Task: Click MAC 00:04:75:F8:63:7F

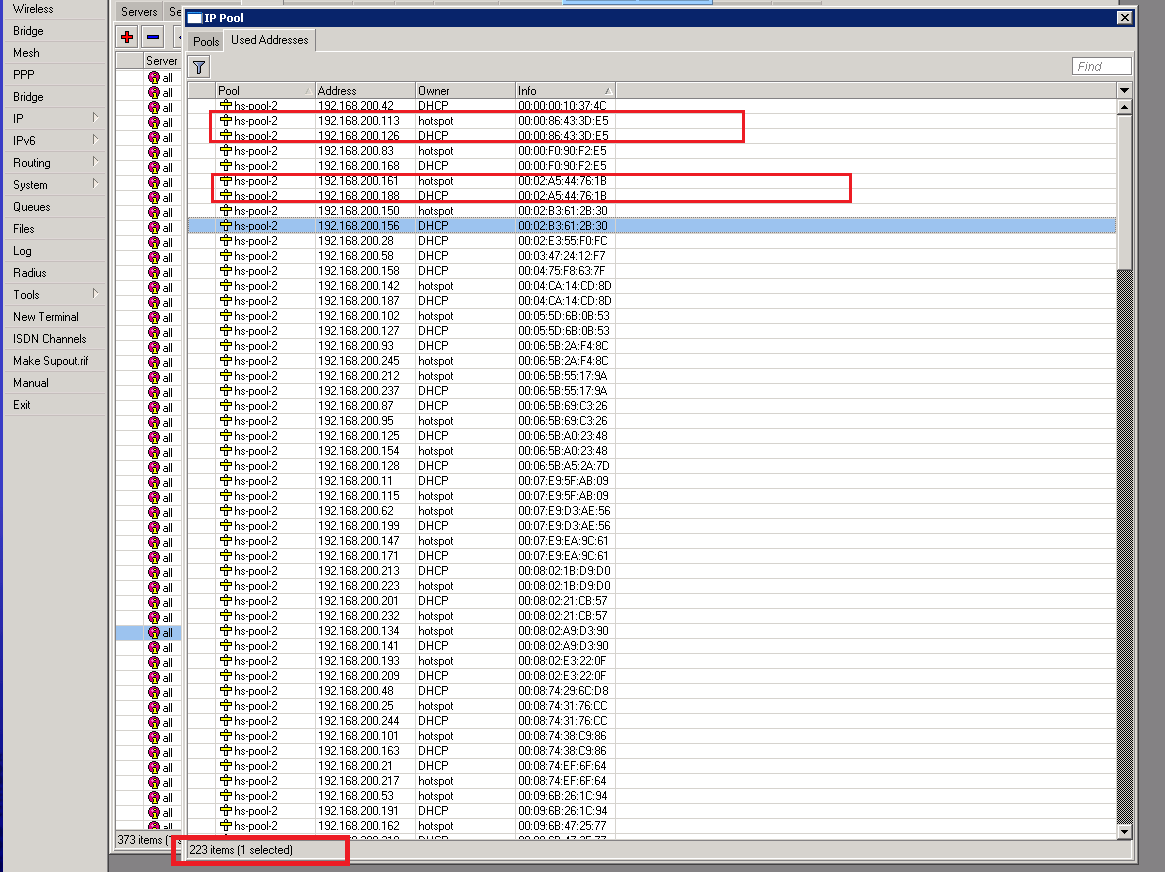Action: pyautogui.click(x=562, y=271)
